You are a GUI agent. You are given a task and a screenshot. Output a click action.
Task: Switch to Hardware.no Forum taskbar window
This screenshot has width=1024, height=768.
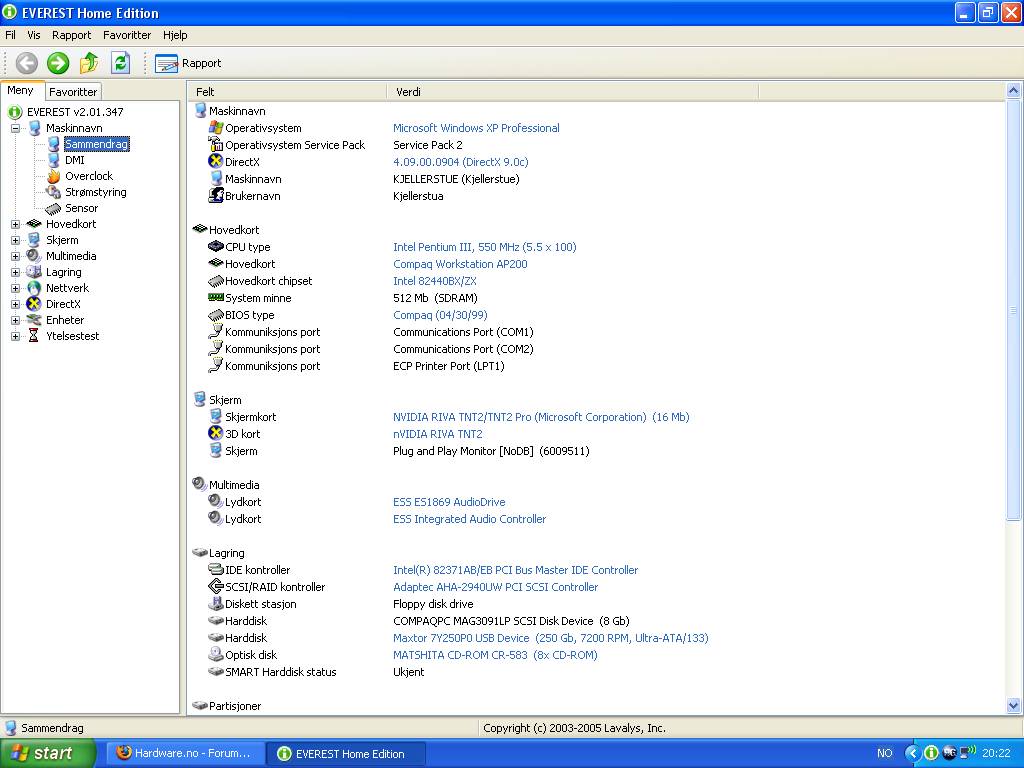coord(184,753)
